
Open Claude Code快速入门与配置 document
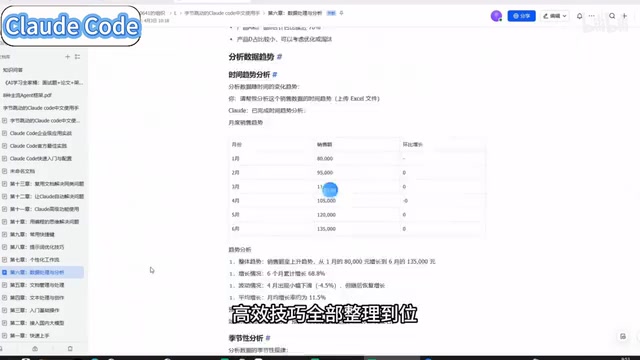41,158
